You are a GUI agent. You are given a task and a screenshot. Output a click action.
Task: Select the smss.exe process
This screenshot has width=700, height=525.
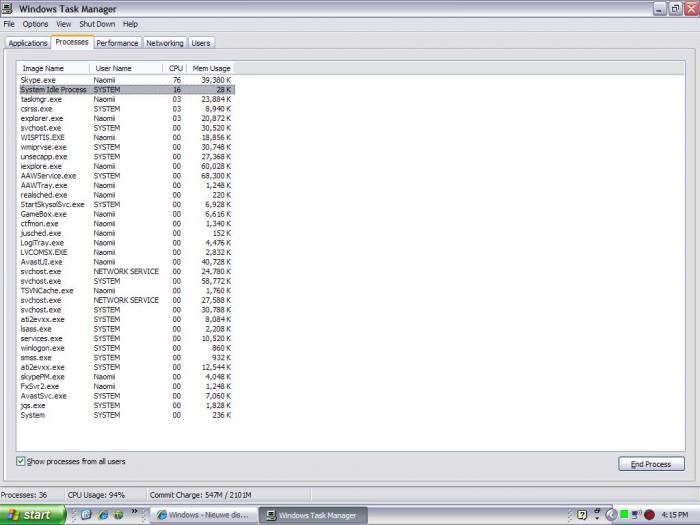pyautogui.click(x=126, y=358)
